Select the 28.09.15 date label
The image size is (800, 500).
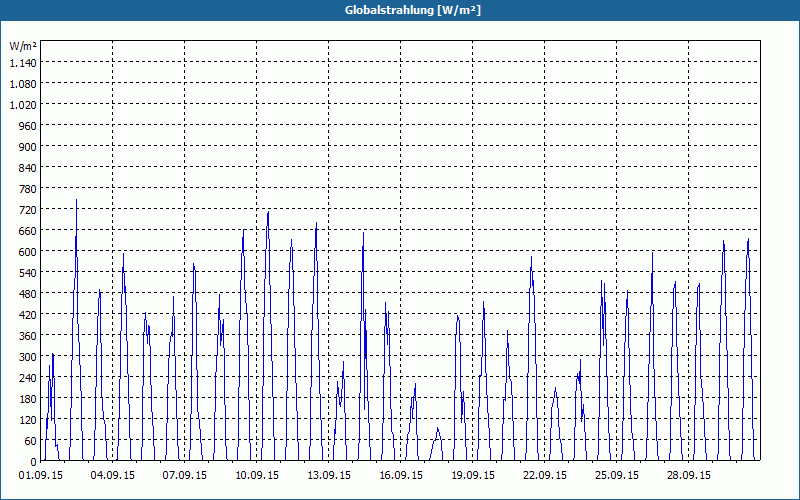click(688, 476)
